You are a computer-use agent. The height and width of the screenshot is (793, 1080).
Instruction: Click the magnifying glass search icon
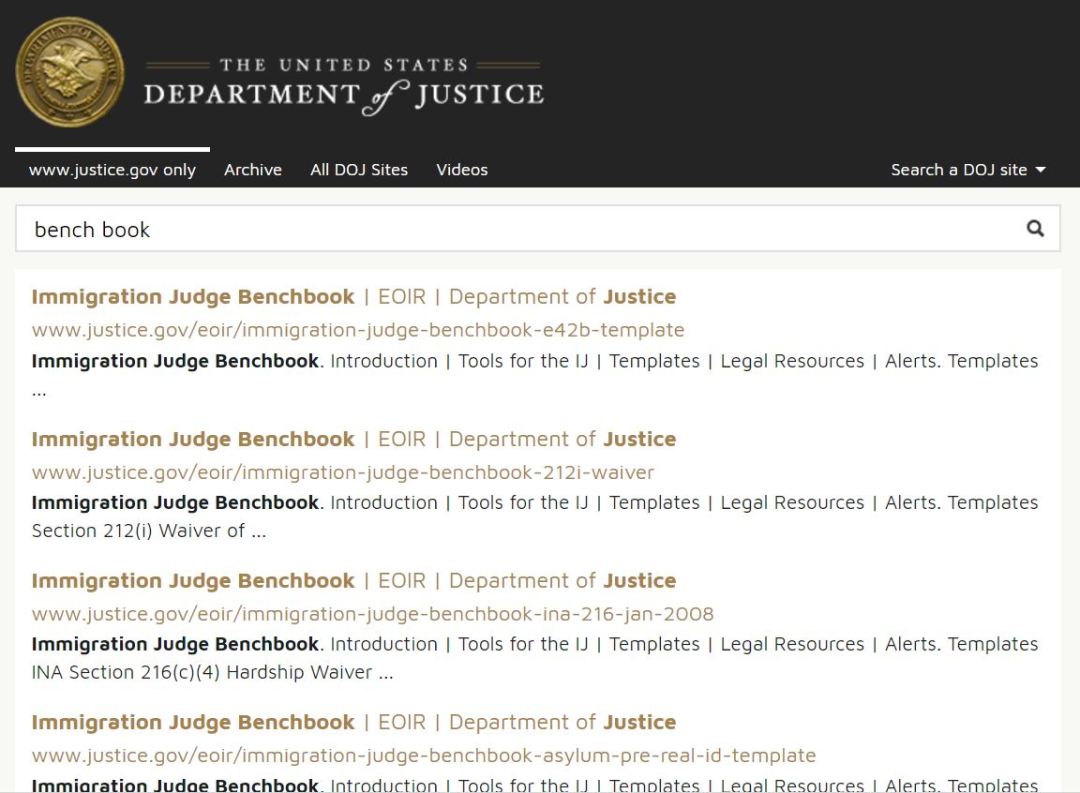point(1035,229)
